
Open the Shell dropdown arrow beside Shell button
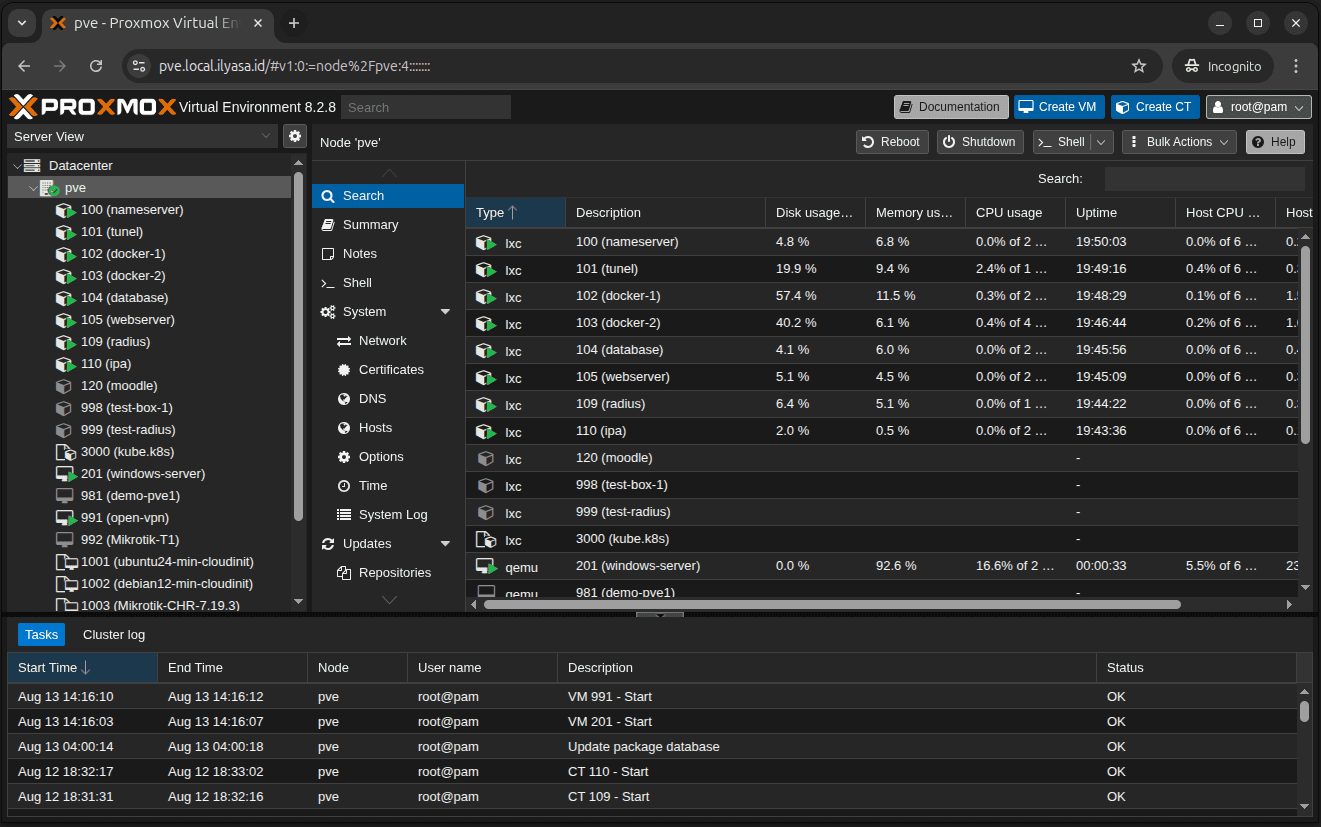coord(1102,142)
